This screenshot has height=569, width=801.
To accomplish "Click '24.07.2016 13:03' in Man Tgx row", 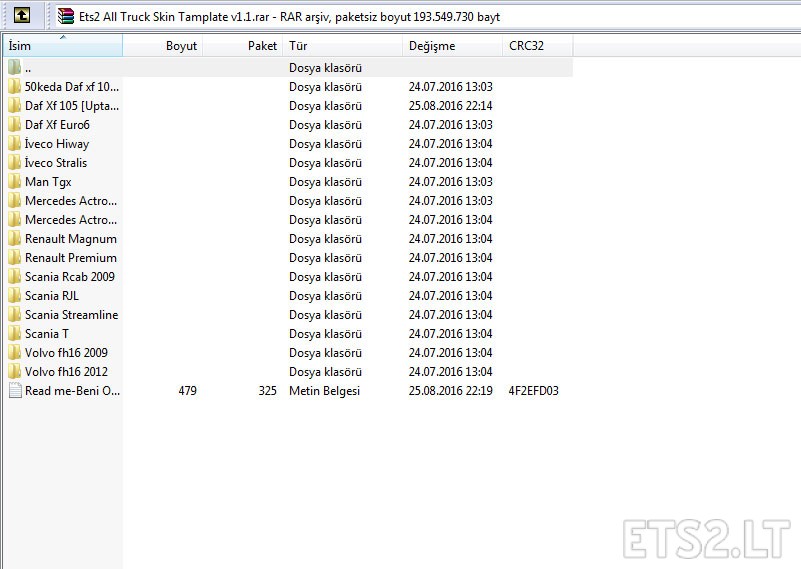I will click(x=451, y=181).
